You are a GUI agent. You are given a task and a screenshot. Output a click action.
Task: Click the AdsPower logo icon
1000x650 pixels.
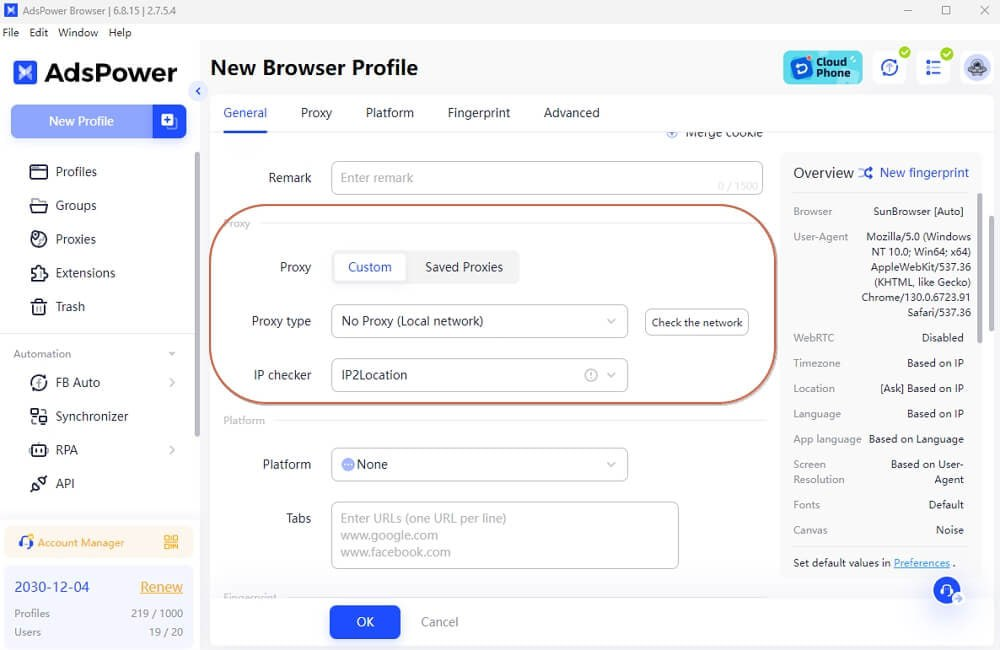coord(25,73)
